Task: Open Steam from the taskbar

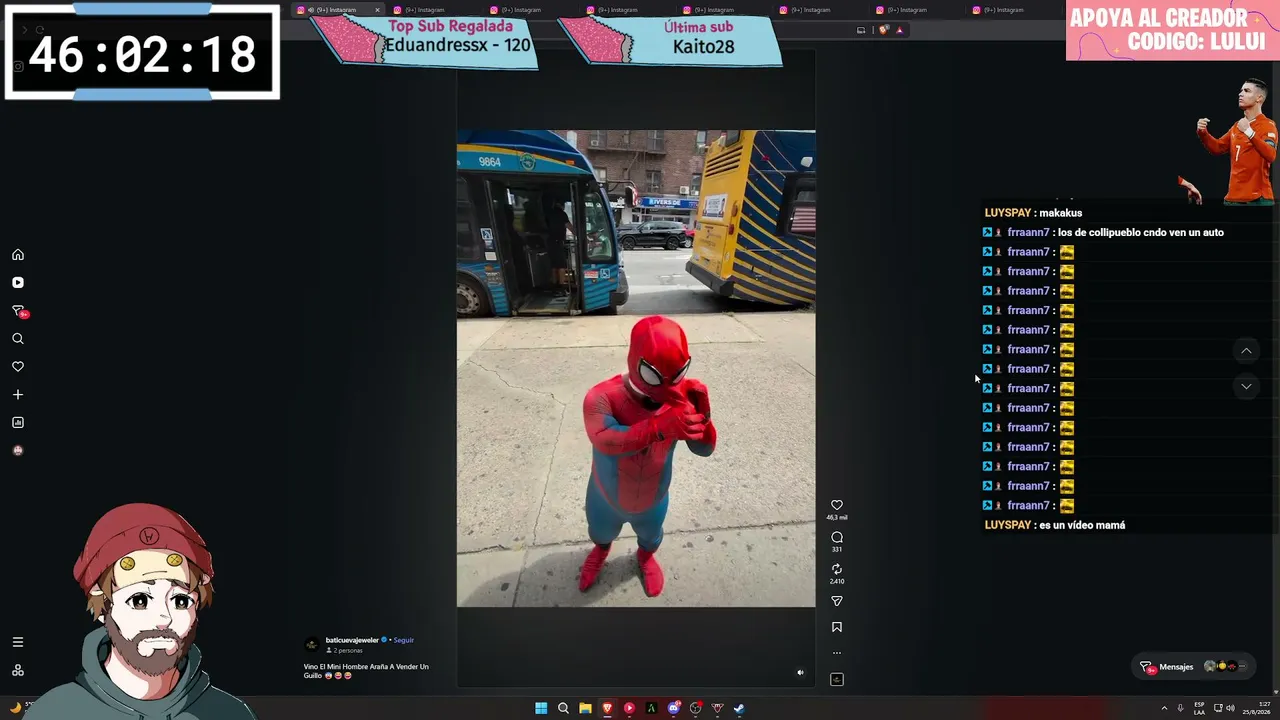Action: click(x=739, y=708)
